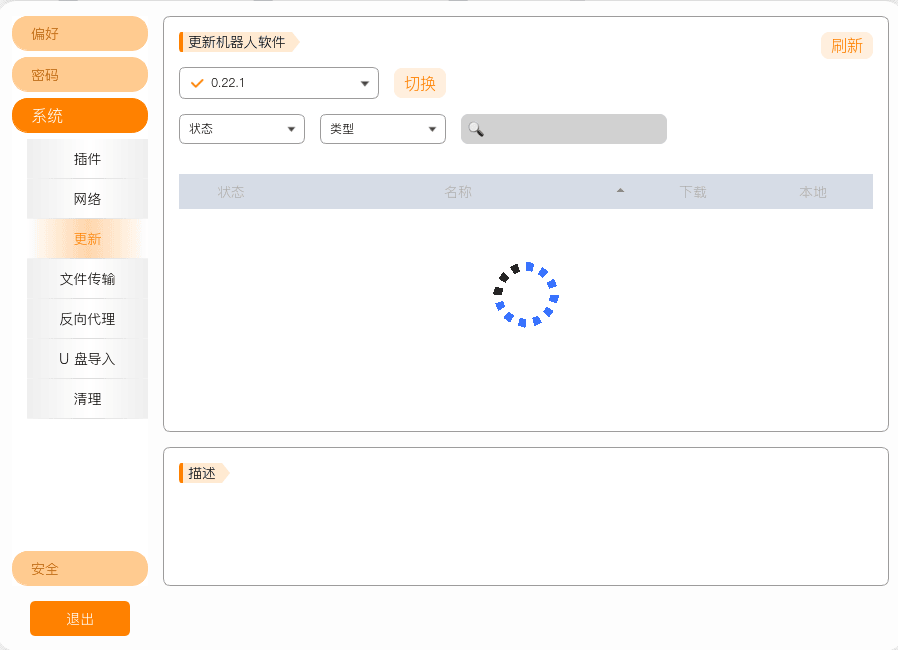This screenshot has width=898, height=650.
Task: Expand the 状态 filter dropdown
Action: [x=242, y=129]
